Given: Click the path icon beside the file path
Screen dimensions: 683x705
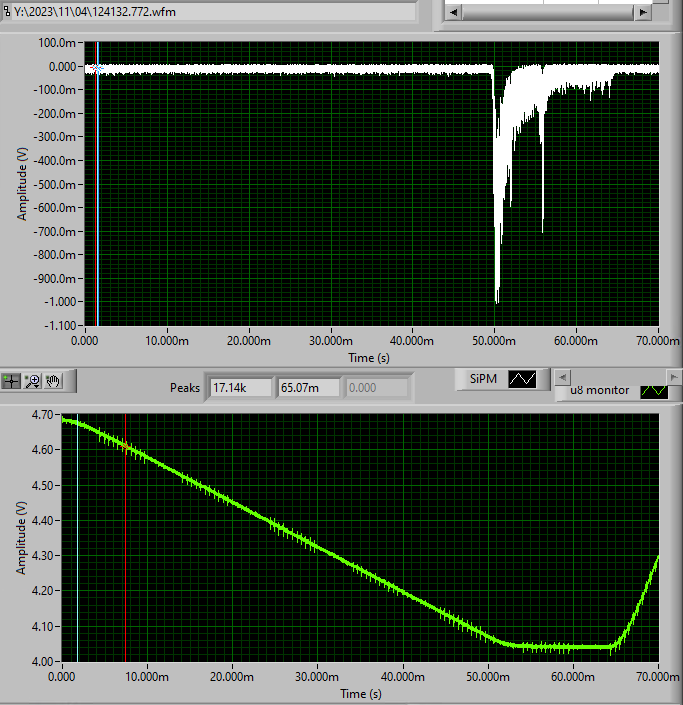Looking at the screenshot, I should [x=6, y=11].
